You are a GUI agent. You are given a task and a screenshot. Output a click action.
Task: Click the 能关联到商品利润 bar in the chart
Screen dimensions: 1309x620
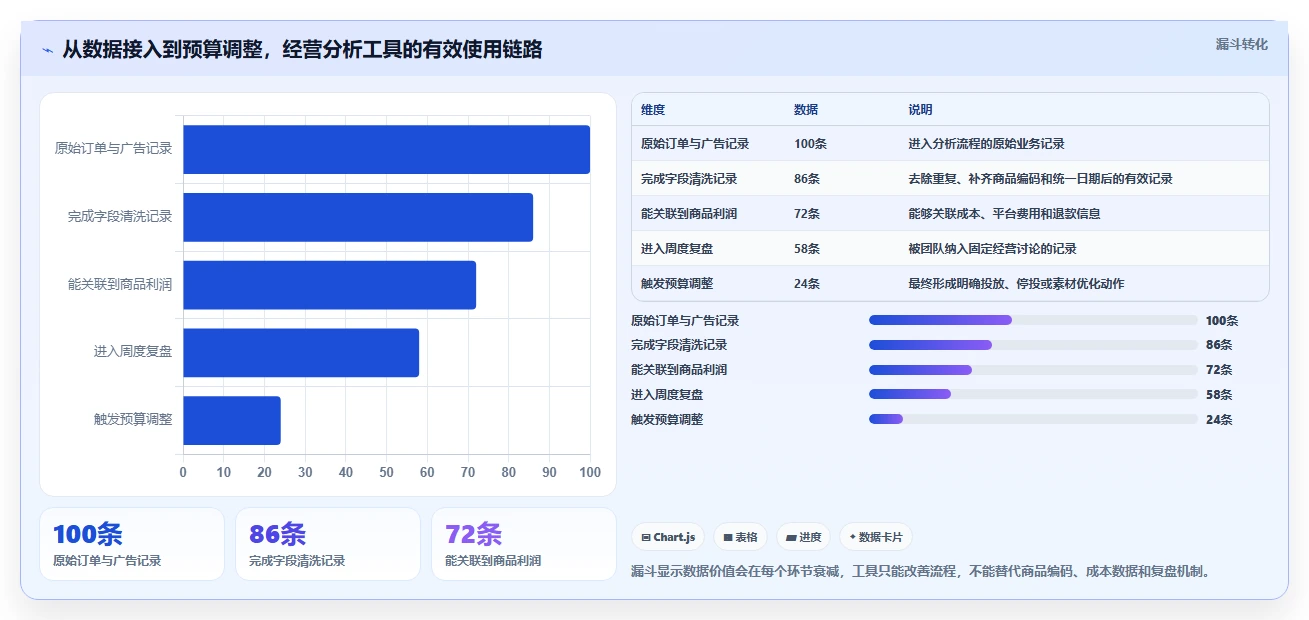[x=329, y=285]
